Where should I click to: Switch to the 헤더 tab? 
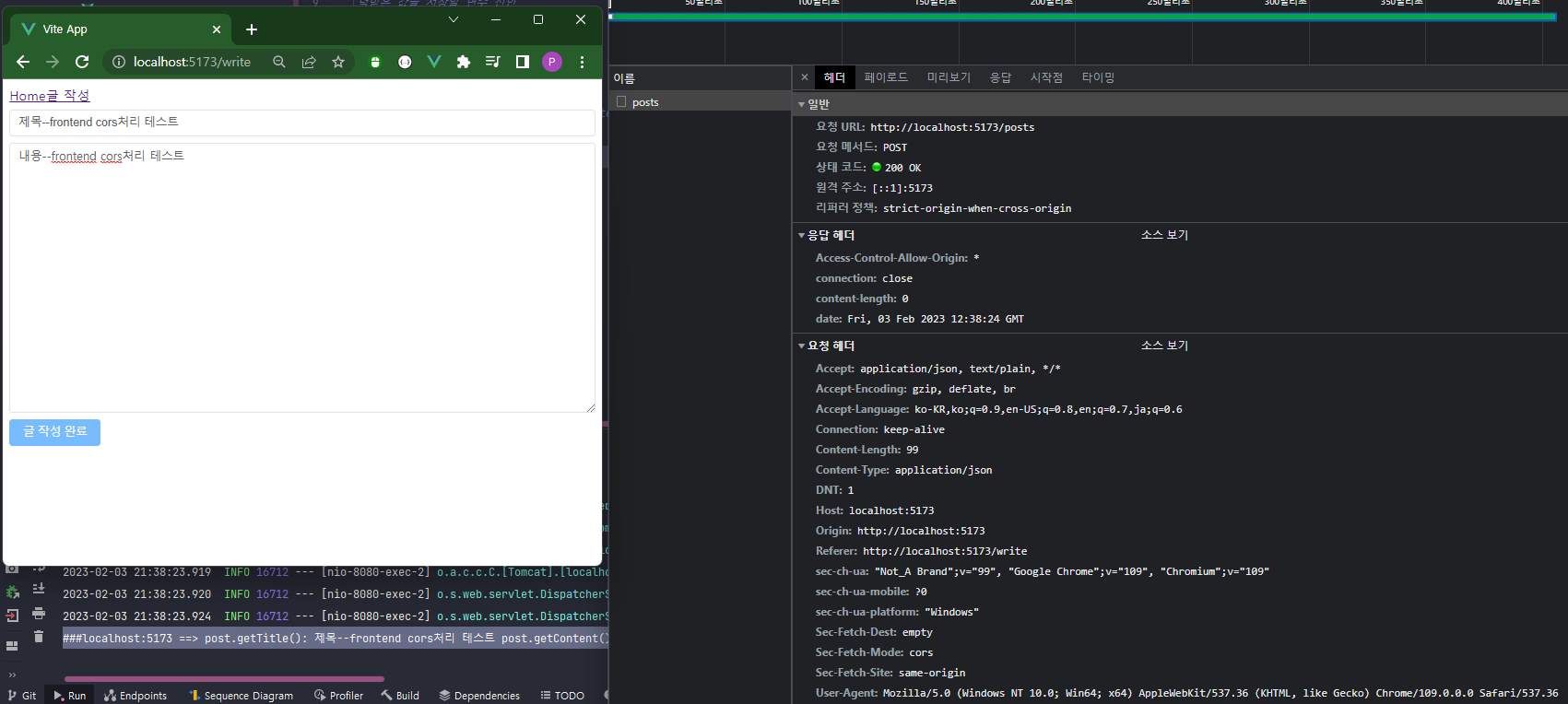coord(834,77)
